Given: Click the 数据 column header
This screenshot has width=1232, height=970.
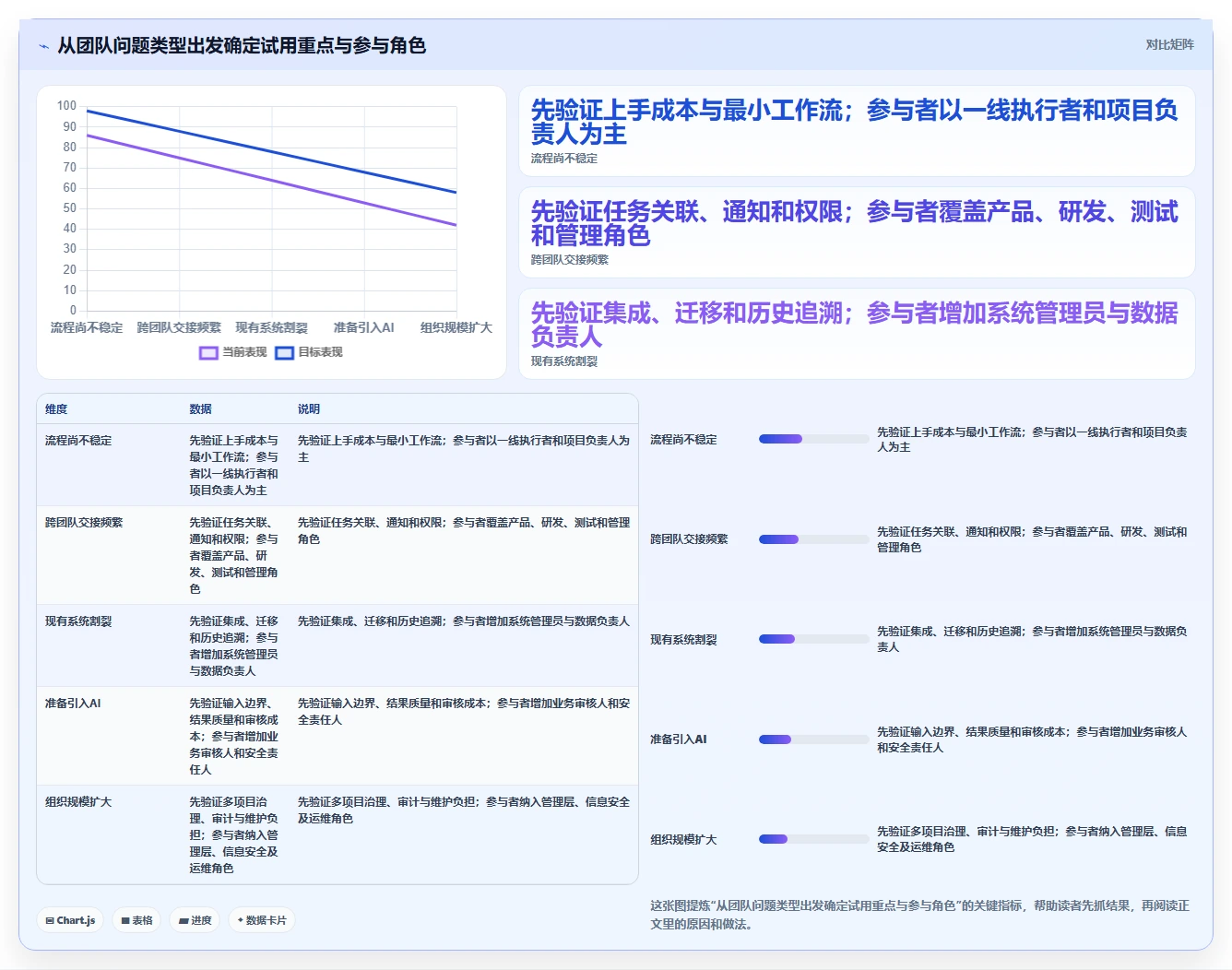Looking at the screenshot, I should click(200, 408).
